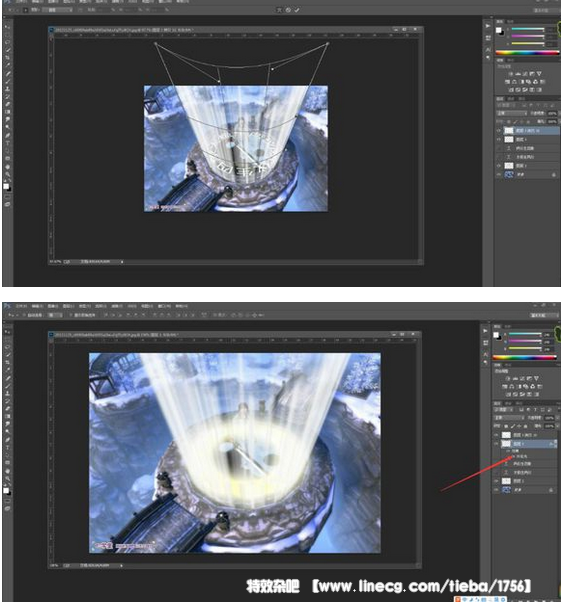561x603 pixels.
Task: Click foreground color swatch in top Color panel
Action: 499,30
